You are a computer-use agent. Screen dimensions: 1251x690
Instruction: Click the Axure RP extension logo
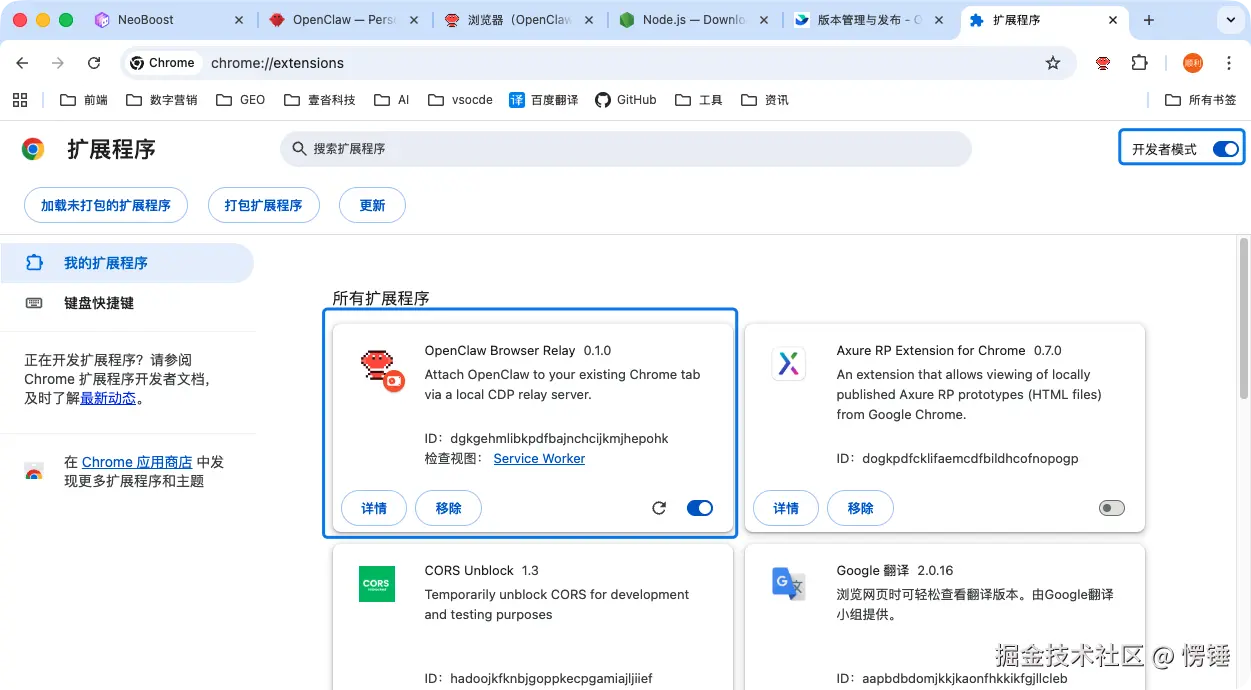789,363
